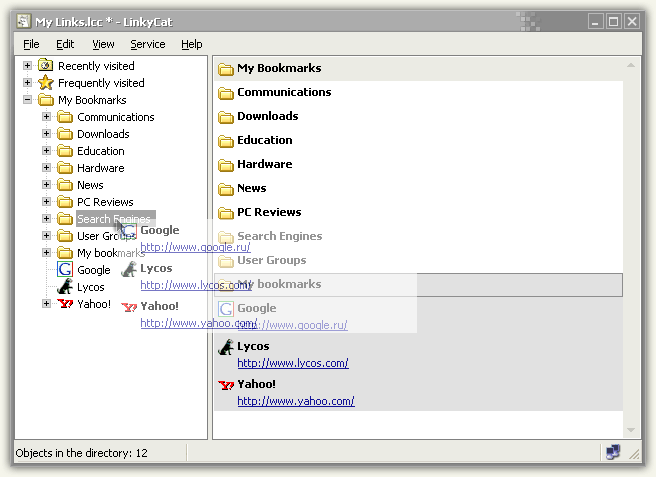The image size is (656, 477).
Task: Expand the Yahoo! tree node
Action: [46, 304]
